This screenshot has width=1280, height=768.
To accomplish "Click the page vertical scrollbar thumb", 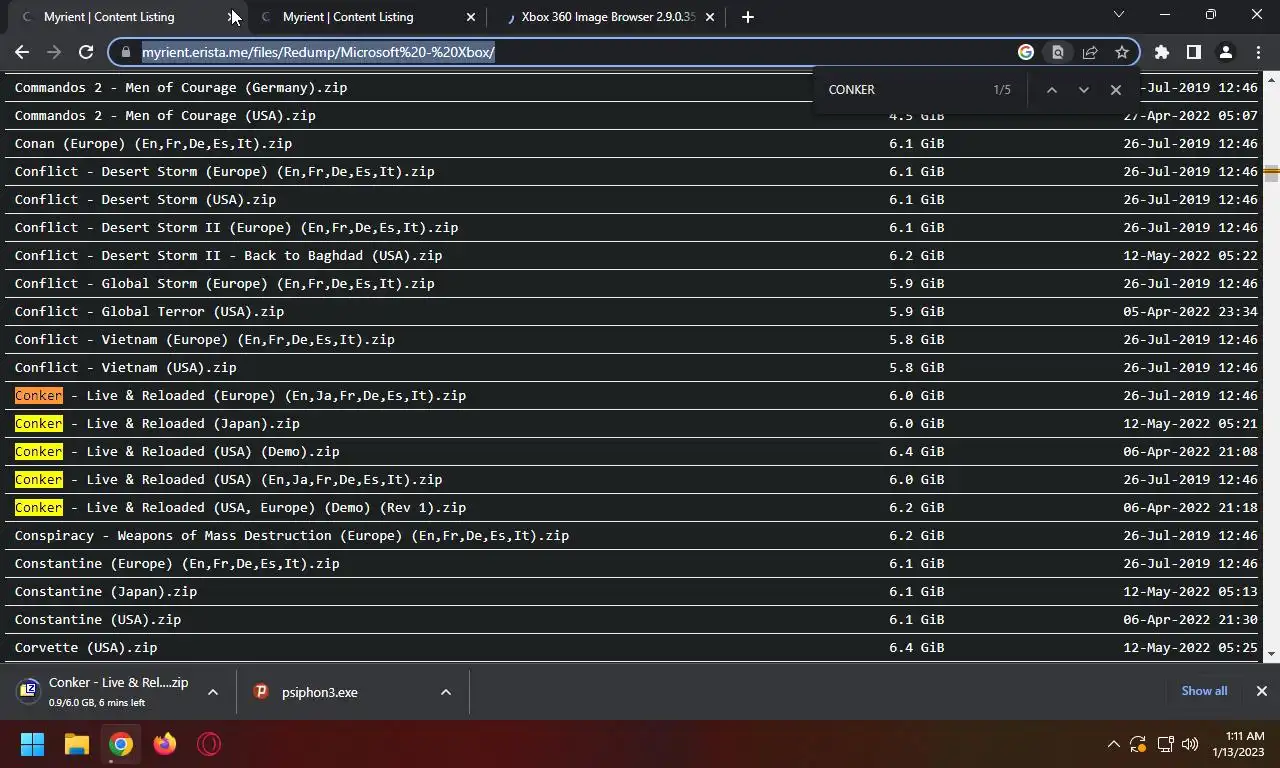I will [1271, 173].
